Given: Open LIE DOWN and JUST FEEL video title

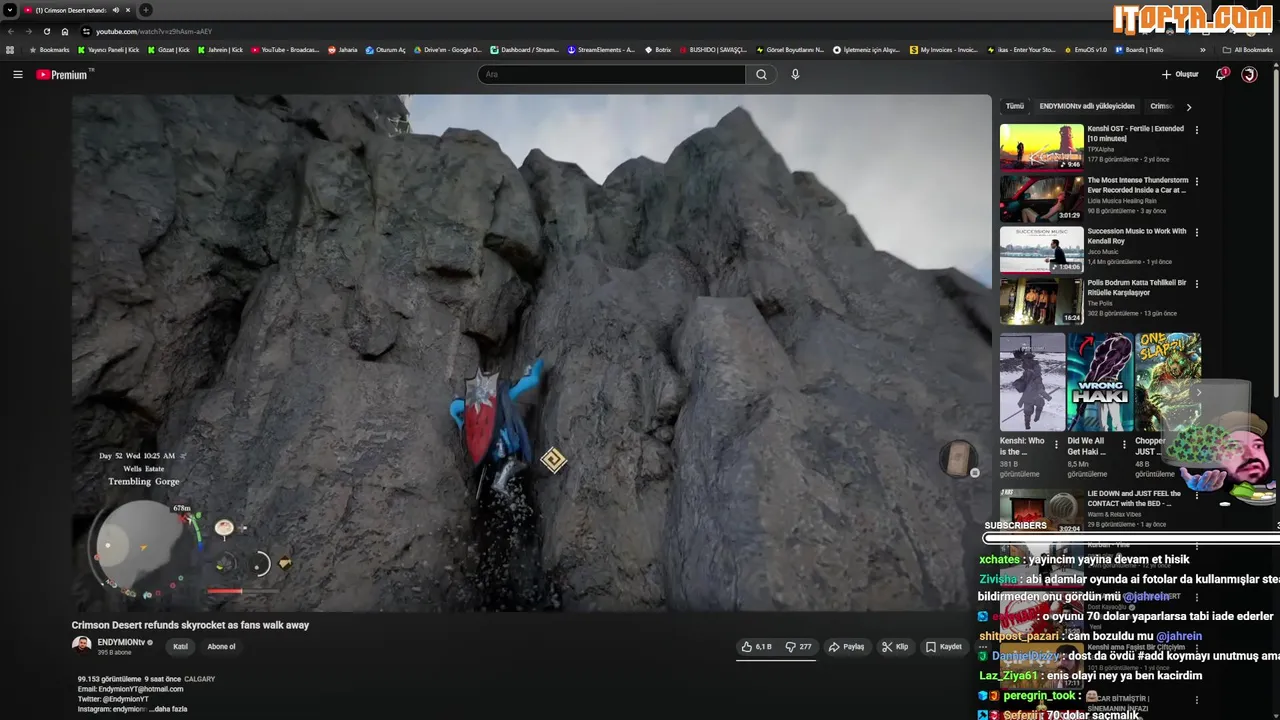Looking at the screenshot, I should (x=1134, y=498).
